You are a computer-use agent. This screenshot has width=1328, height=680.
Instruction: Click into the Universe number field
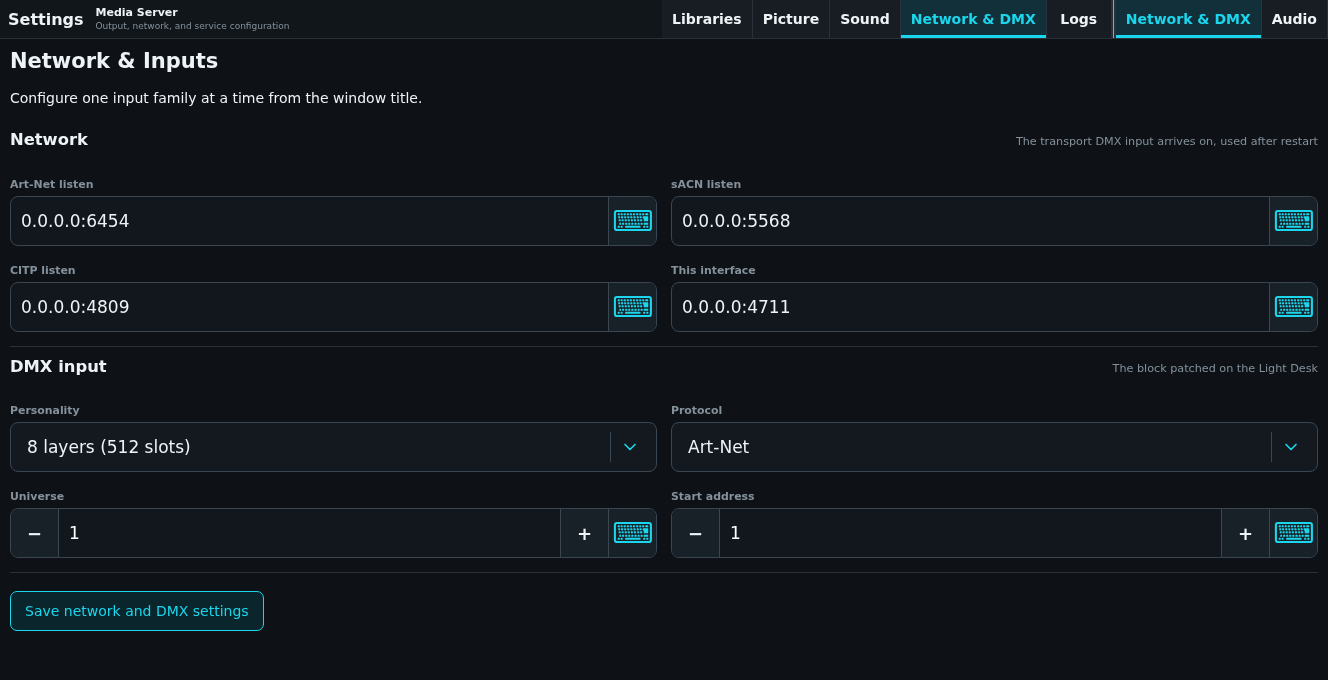point(310,533)
